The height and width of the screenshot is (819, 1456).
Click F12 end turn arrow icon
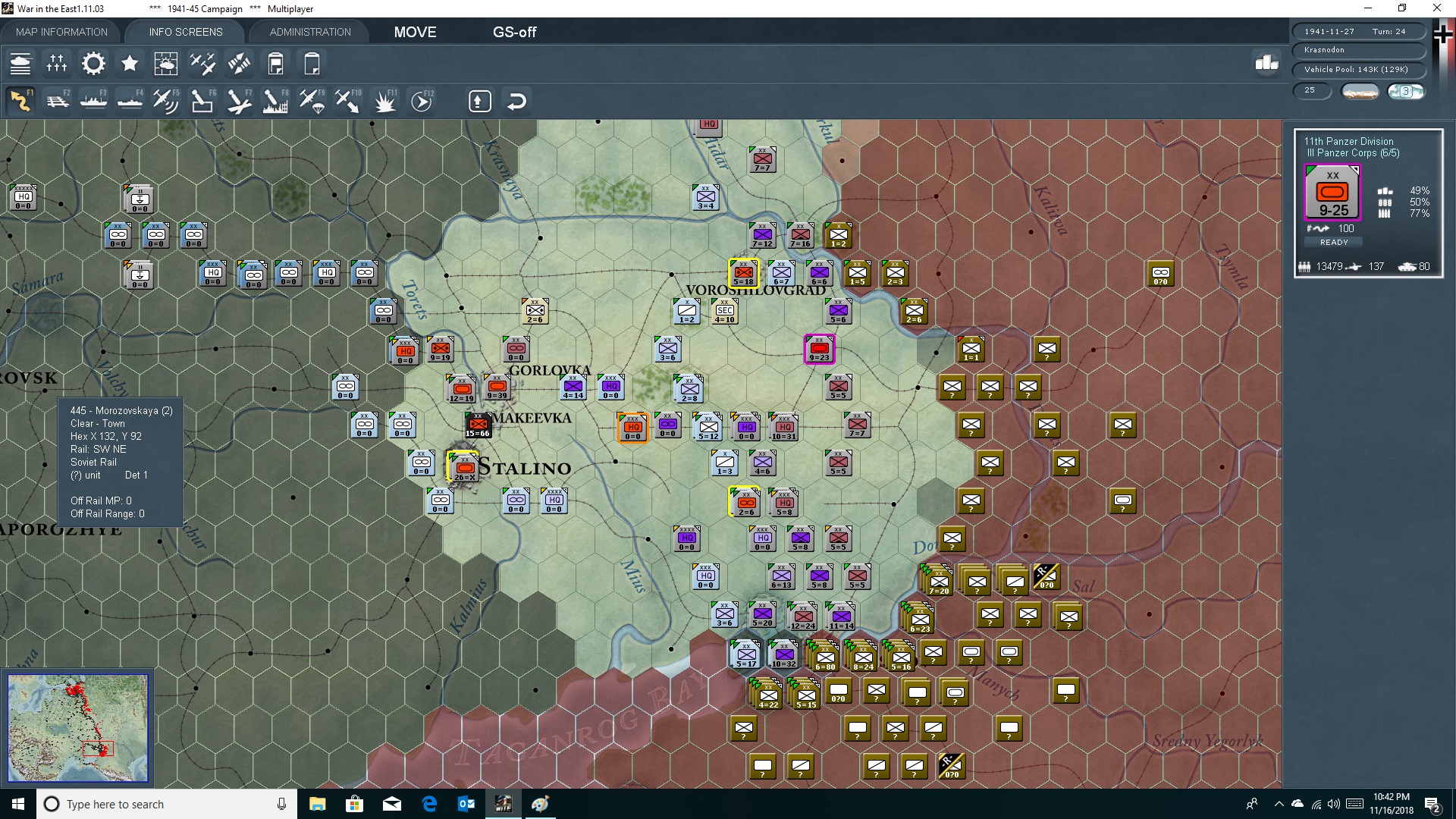(x=422, y=101)
